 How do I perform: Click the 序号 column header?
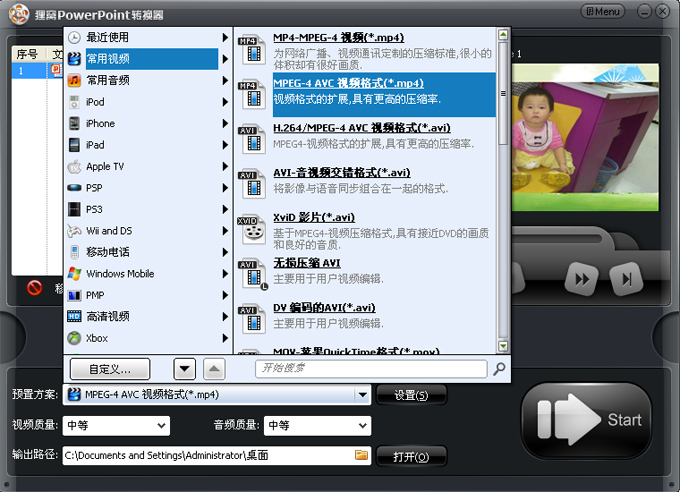(29, 54)
